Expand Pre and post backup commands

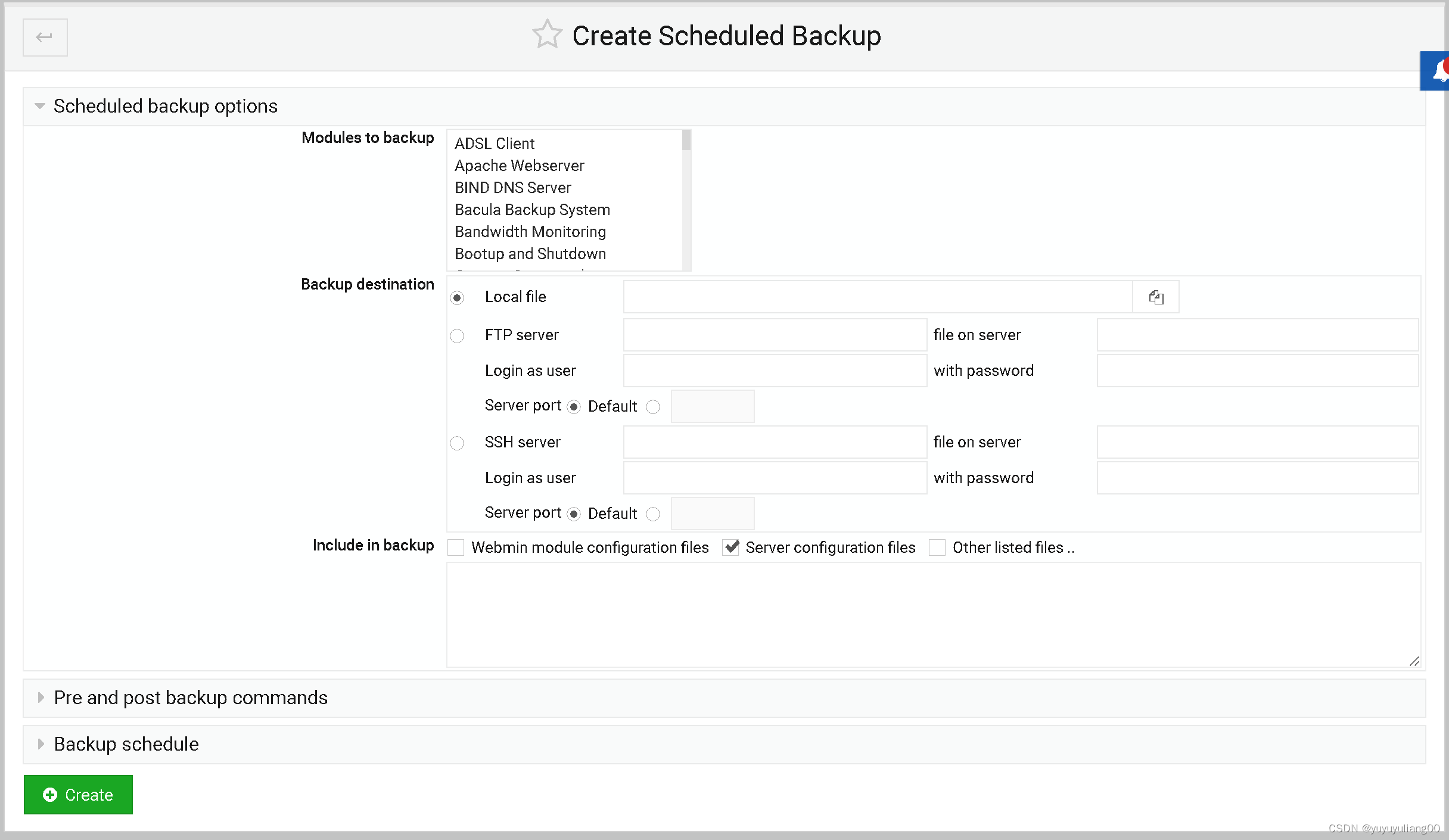[191, 698]
